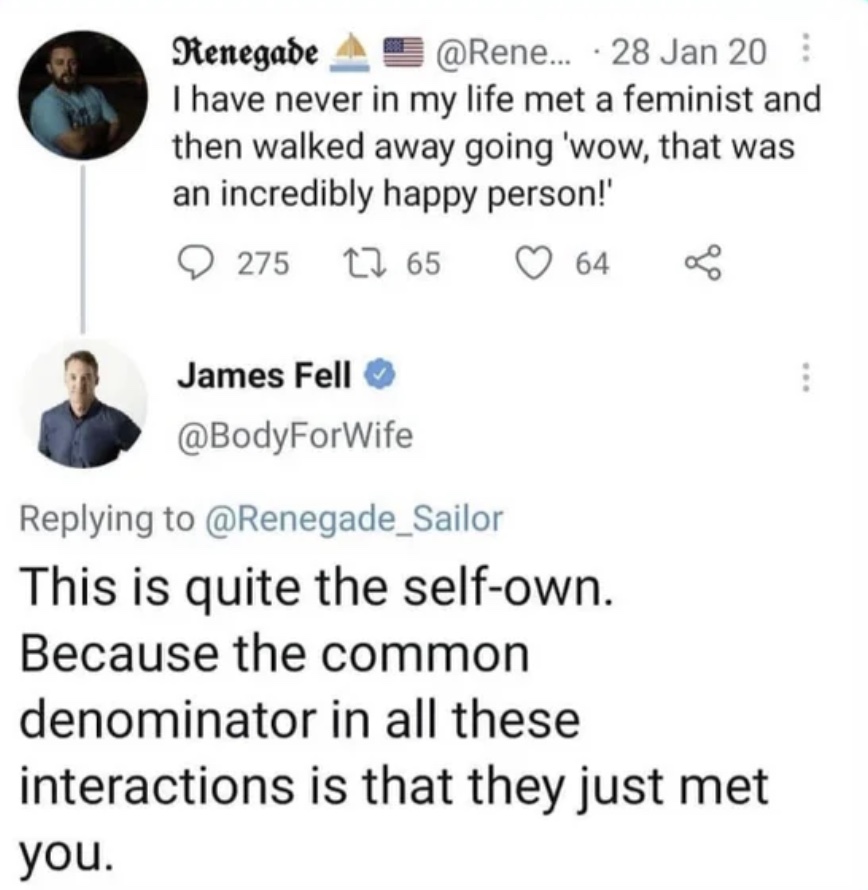Tap the share icon on Renegade's tweet
The height and width of the screenshot is (890, 868).
point(703,264)
